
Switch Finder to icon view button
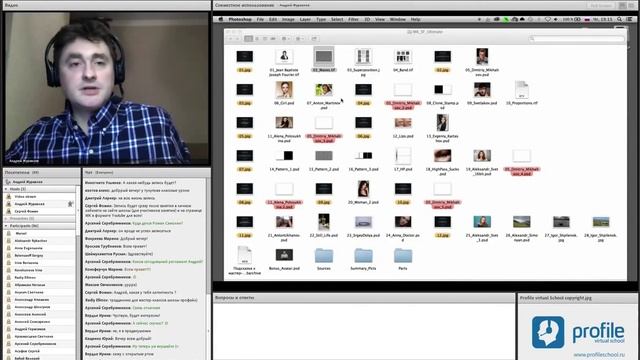point(248,38)
